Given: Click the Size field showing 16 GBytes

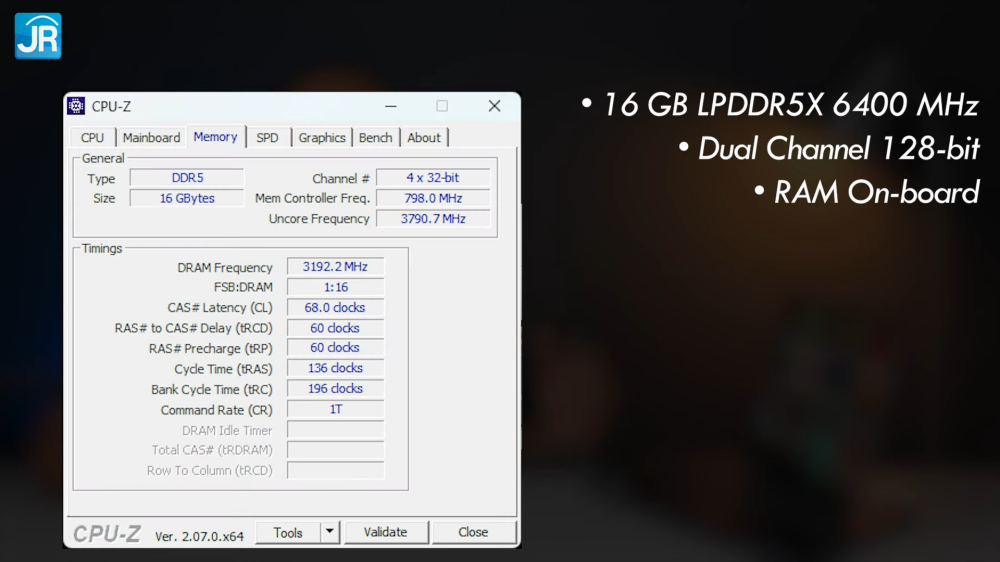Looking at the screenshot, I should [x=187, y=198].
